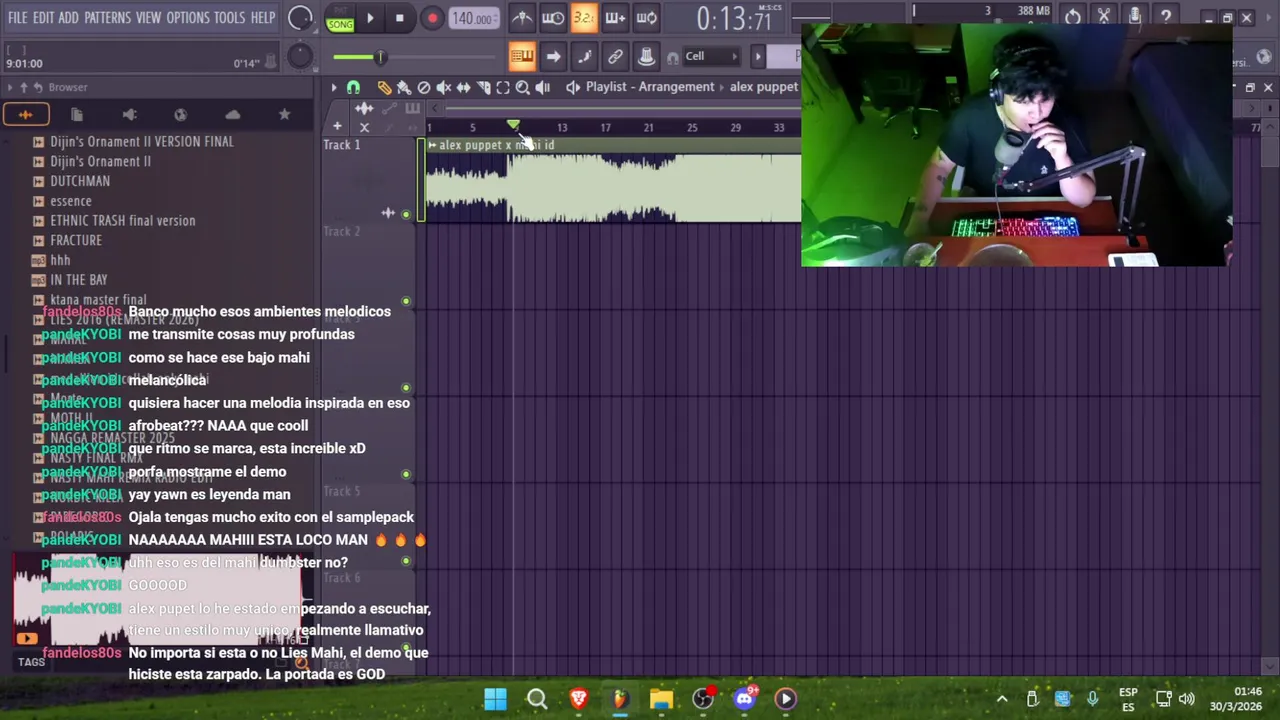
Task: Select the Slip tool icon
Action: (x=463, y=88)
